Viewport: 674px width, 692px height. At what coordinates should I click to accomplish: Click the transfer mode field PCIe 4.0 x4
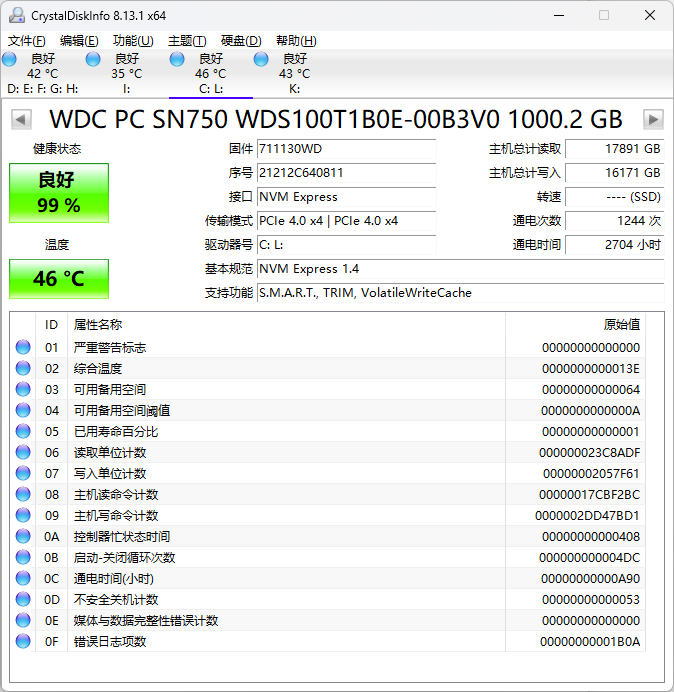[346, 221]
